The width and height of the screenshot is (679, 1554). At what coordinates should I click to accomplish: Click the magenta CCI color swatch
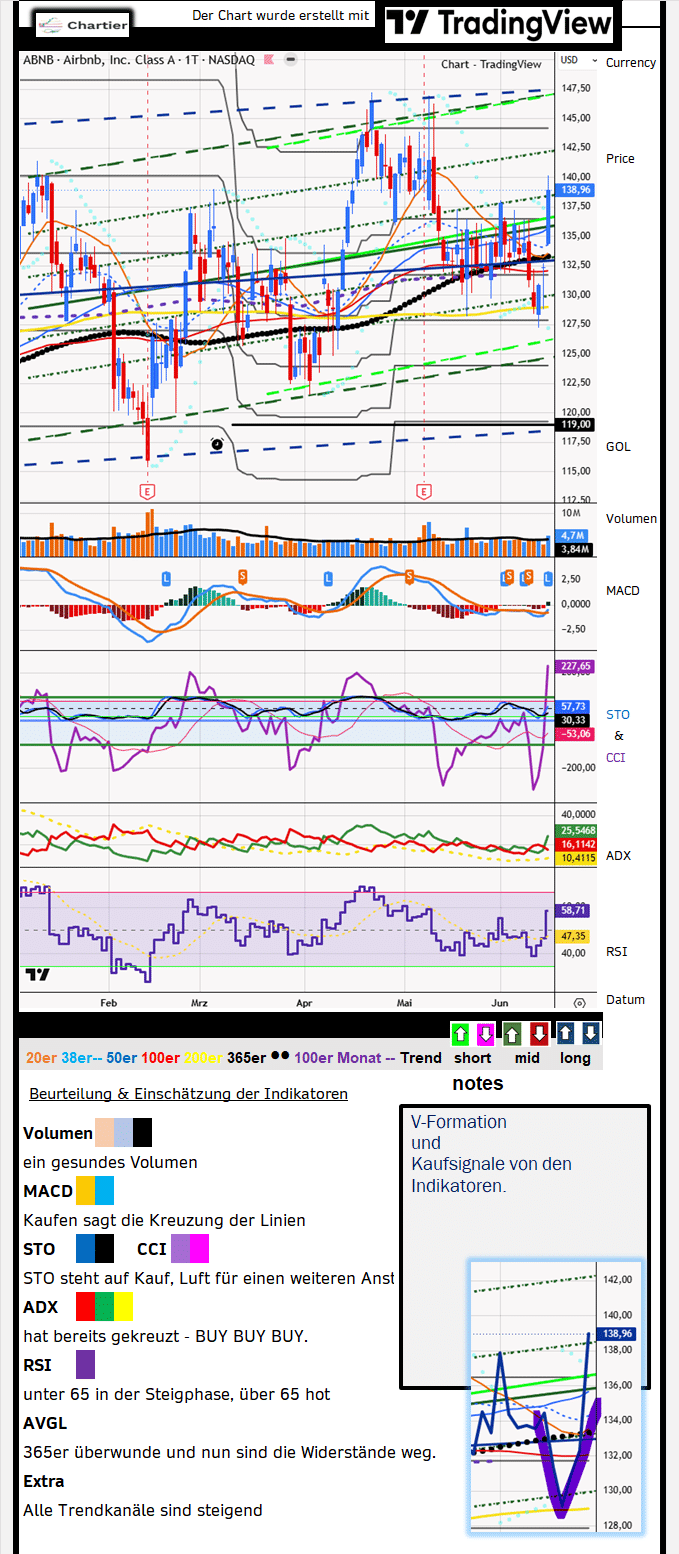[199, 1249]
